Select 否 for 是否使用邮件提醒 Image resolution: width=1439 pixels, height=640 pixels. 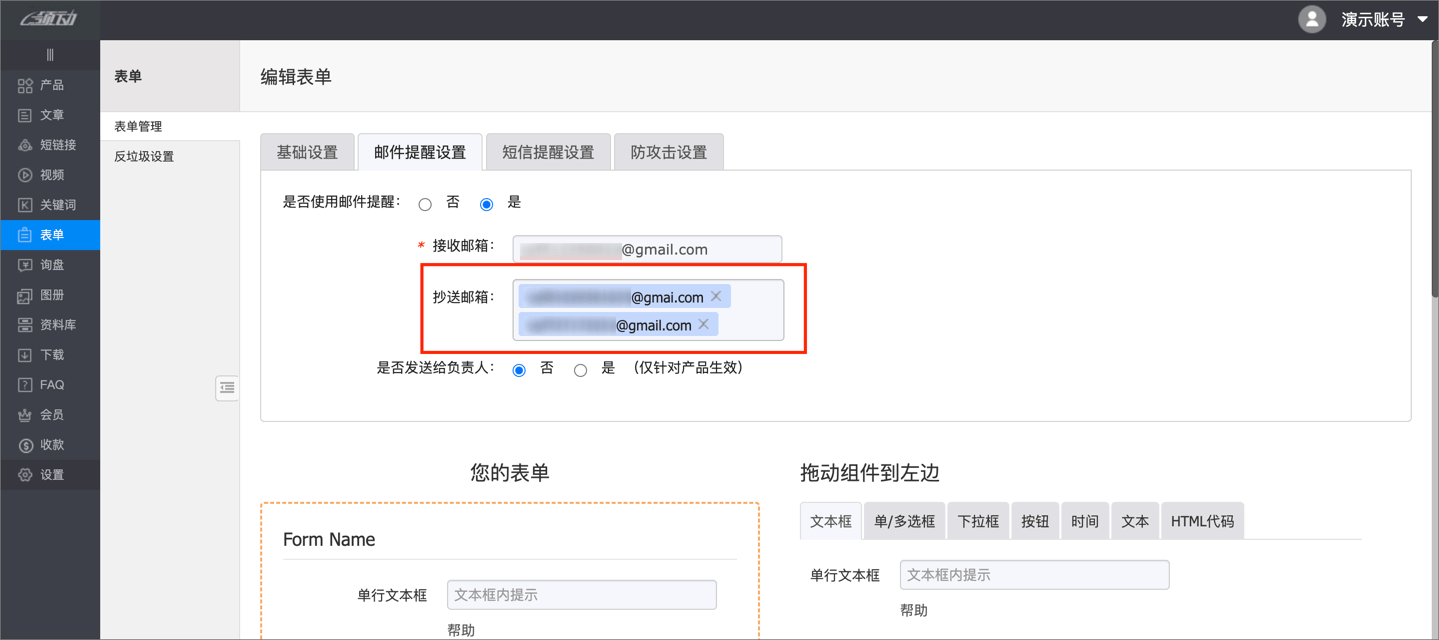coord(424,203)
